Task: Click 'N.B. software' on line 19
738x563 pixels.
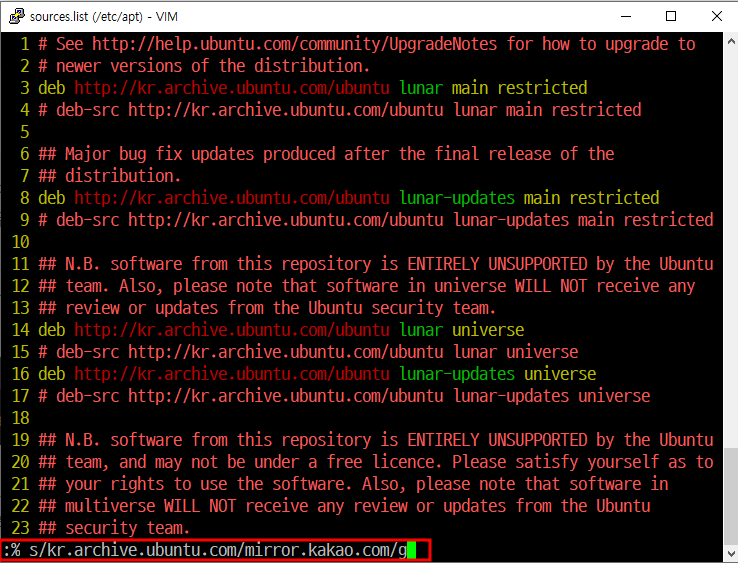Action: (x=123, y=440)
